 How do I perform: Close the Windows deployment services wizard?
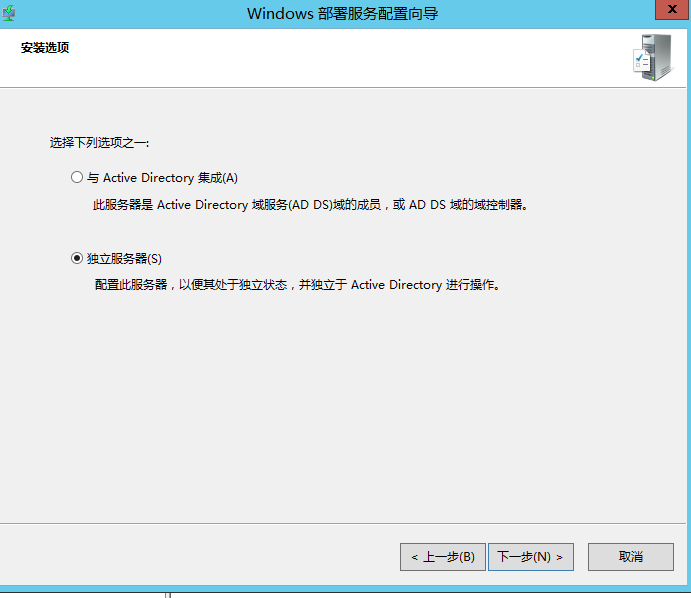coord(672,9)
